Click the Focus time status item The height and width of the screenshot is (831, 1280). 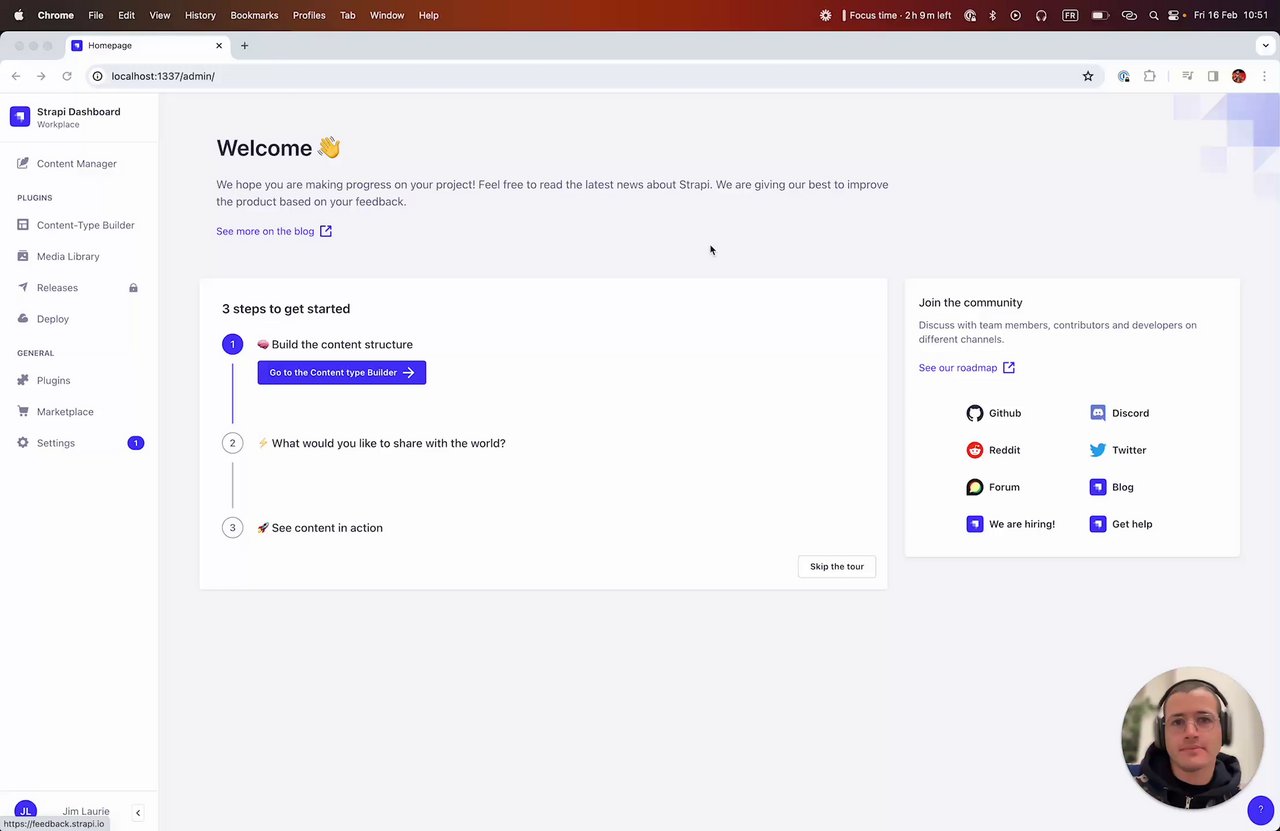[896, 15]
